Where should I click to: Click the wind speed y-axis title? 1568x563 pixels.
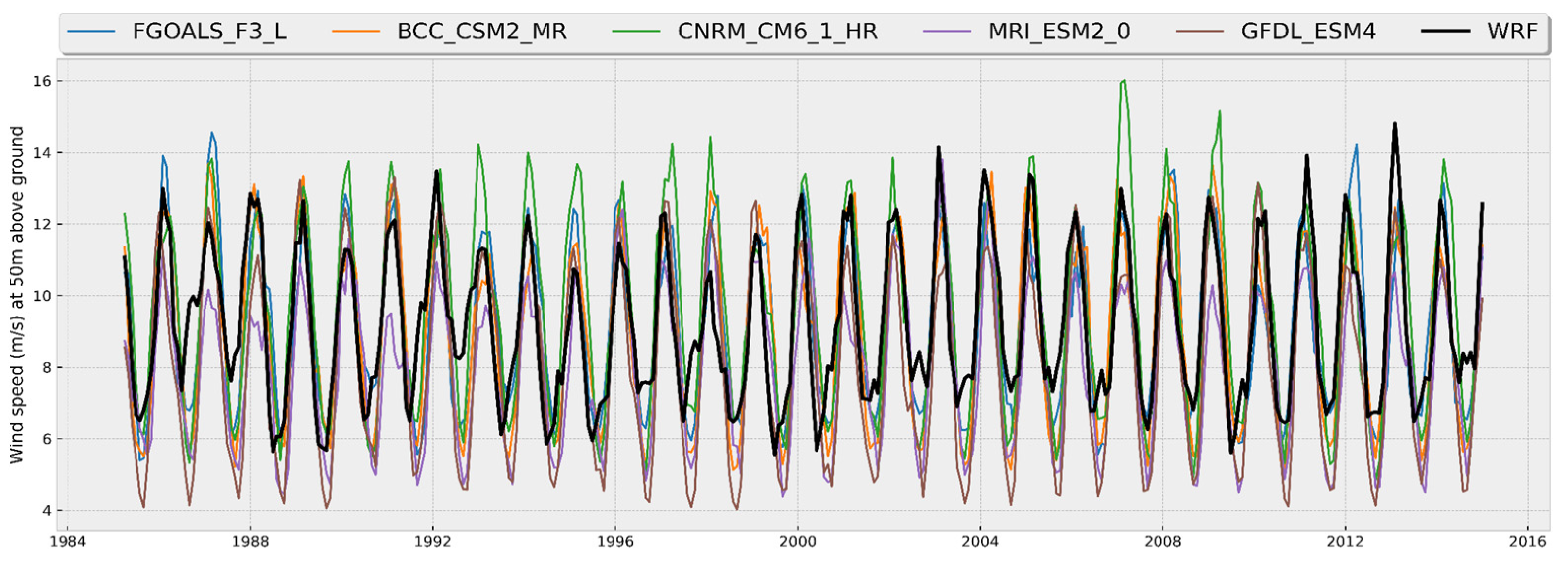pyautogui.click(x=17, y=295)
